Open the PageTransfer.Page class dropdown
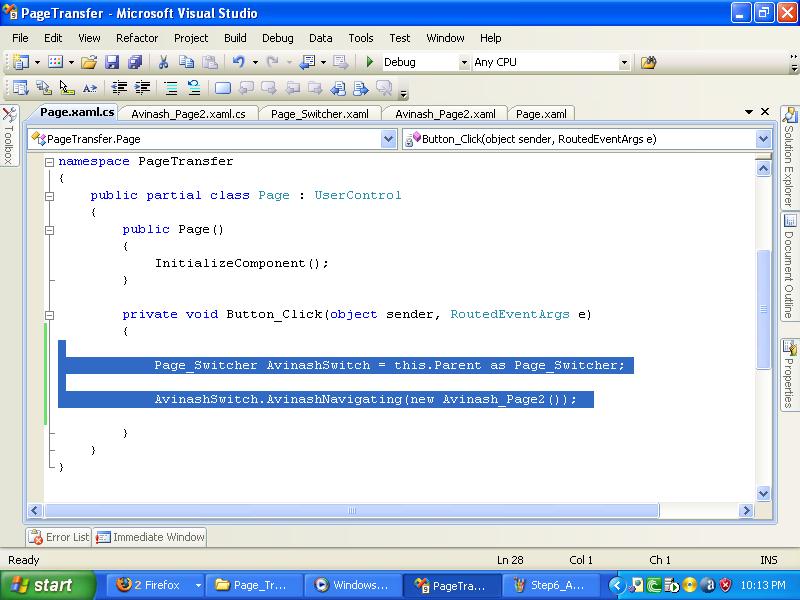 click(x=388, y=139)
